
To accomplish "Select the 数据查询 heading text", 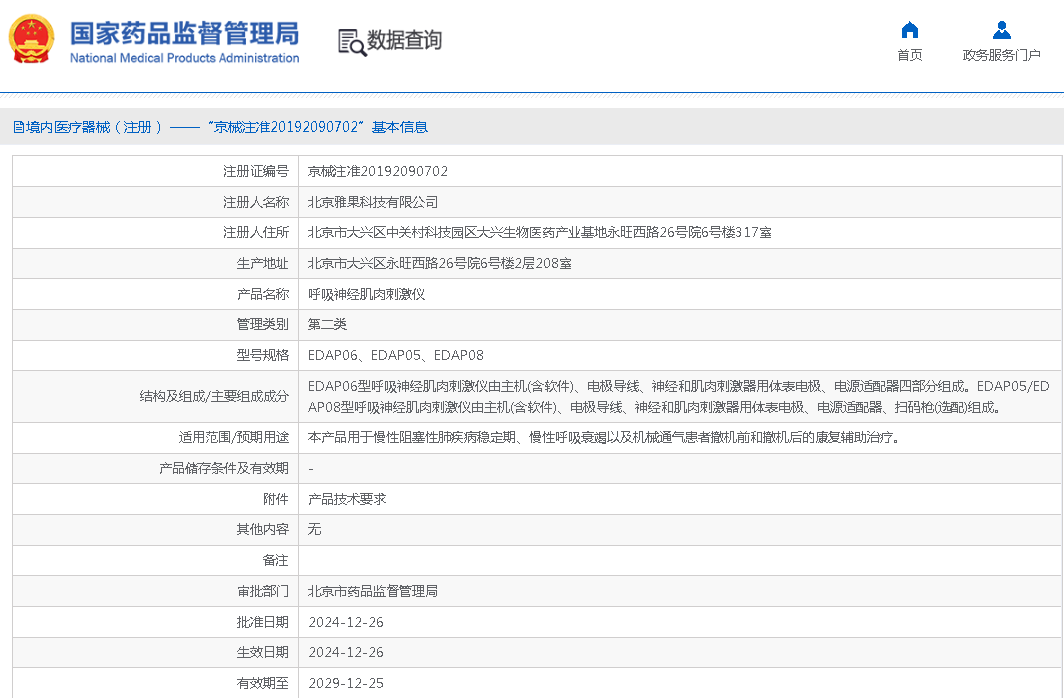I will pyautogui.click(x=404, y=41).
